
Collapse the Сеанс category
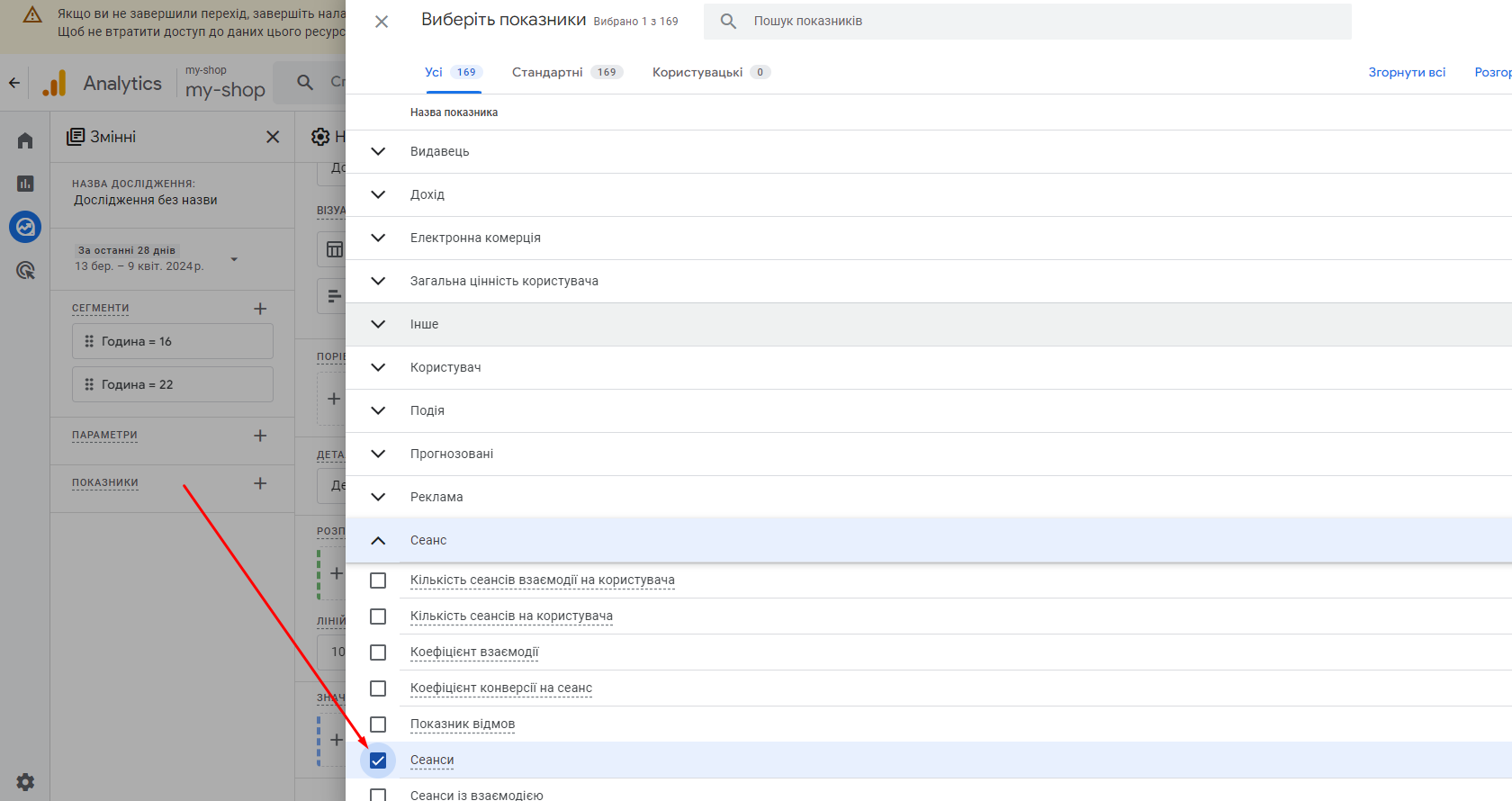click(378, 540)
